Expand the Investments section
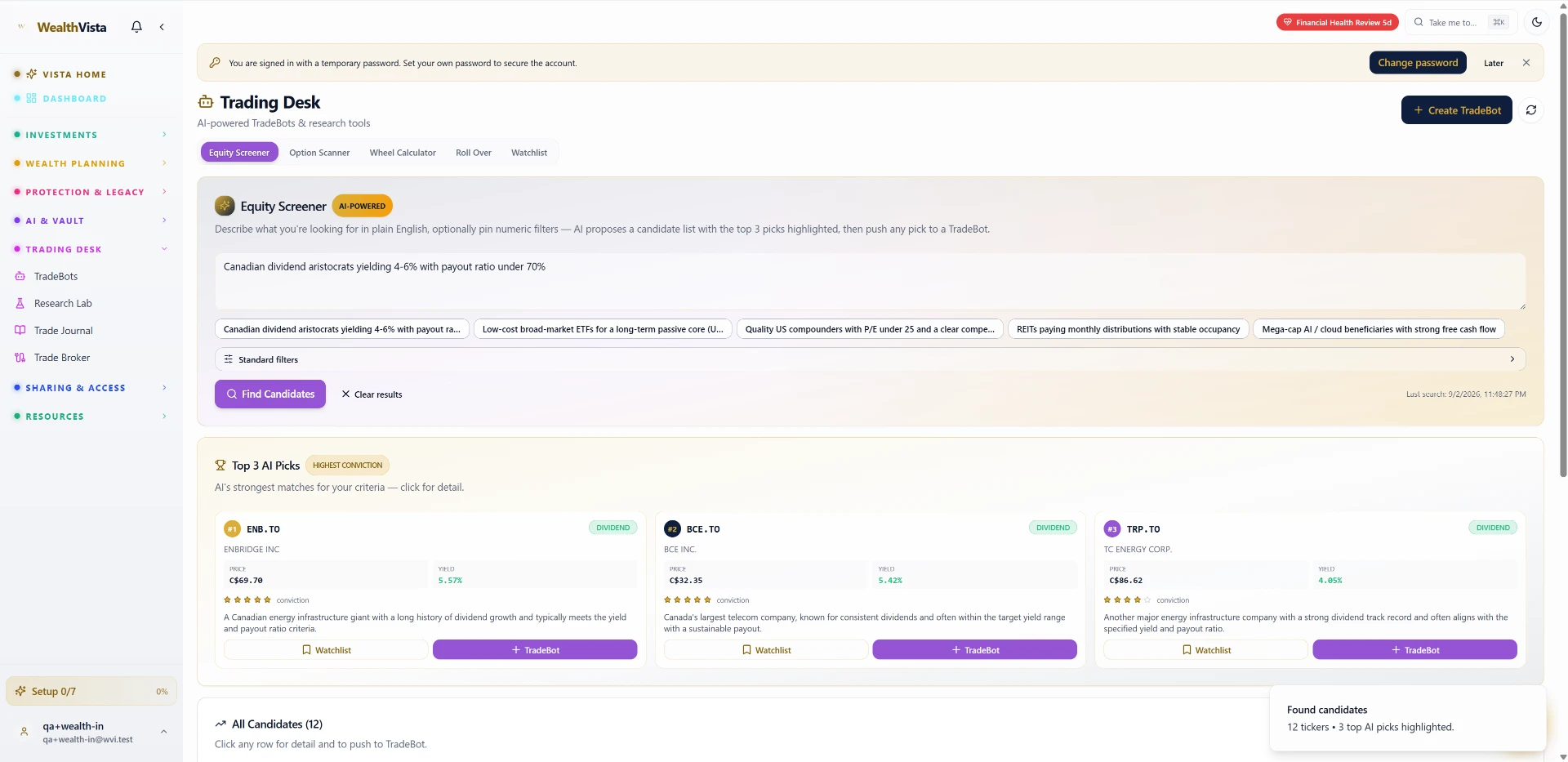 click(91, 135)
